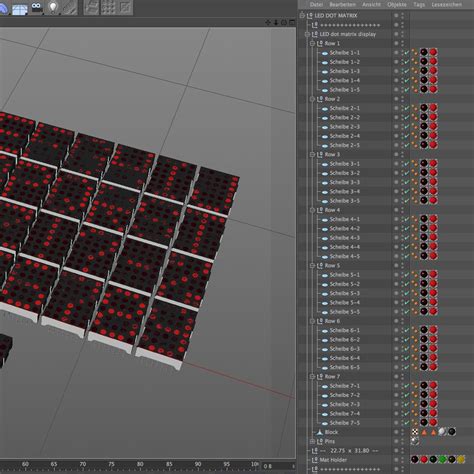This screenshot has height=474, width=474.
Task: Select the Scheibe 6-3 object
Action: click(345, 349)
